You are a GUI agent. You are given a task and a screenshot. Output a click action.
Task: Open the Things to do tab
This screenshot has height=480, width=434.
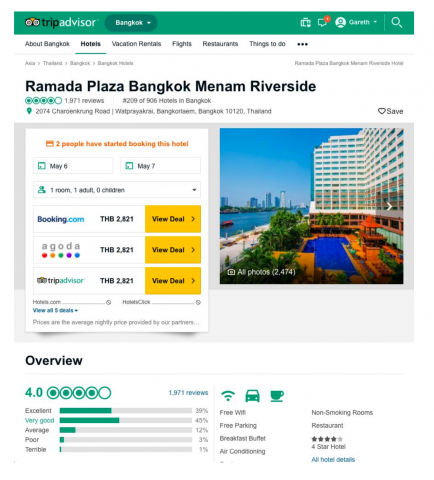[267, 44]
